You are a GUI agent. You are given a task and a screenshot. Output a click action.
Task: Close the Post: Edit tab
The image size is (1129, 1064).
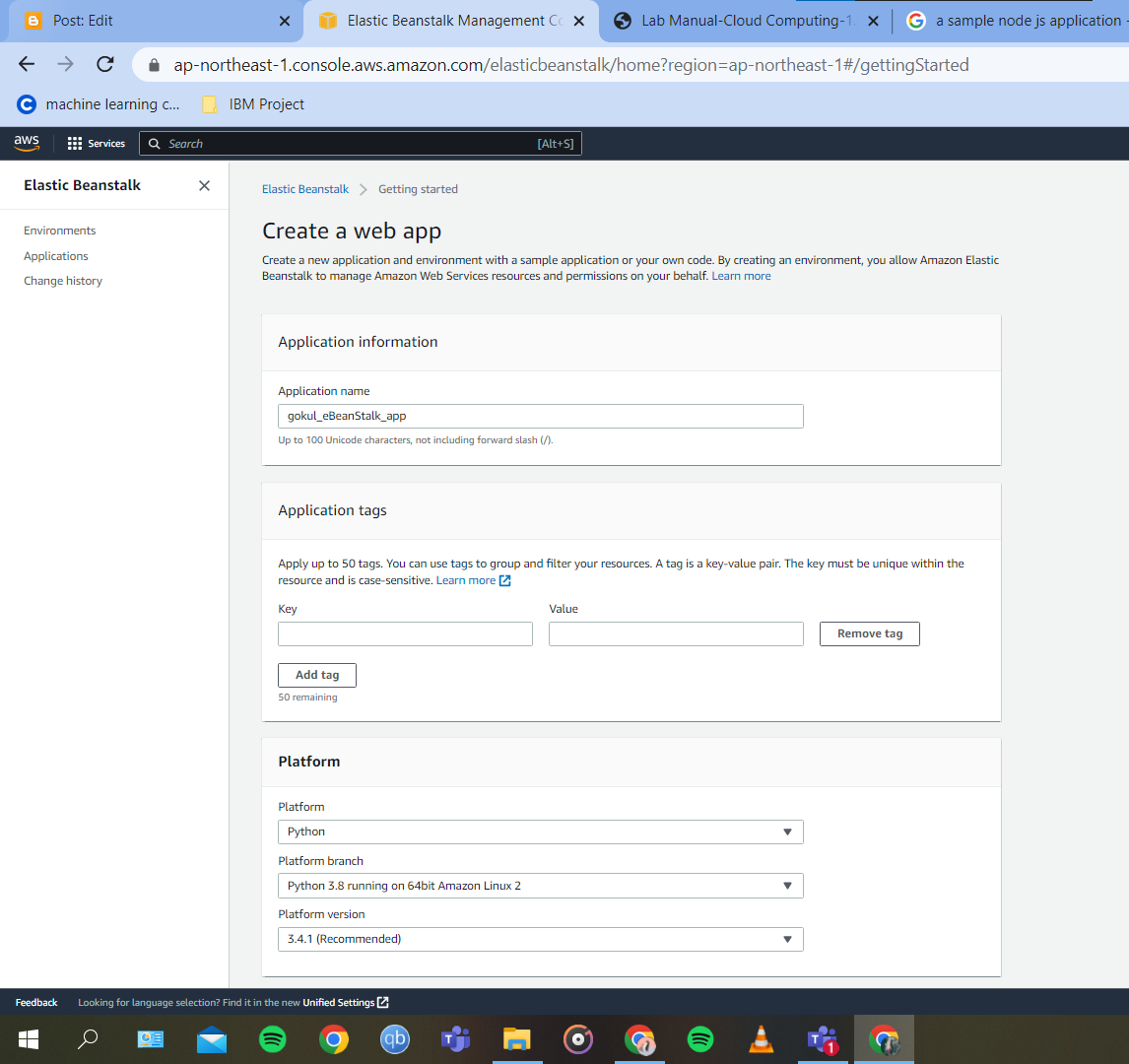coord(285,21)
